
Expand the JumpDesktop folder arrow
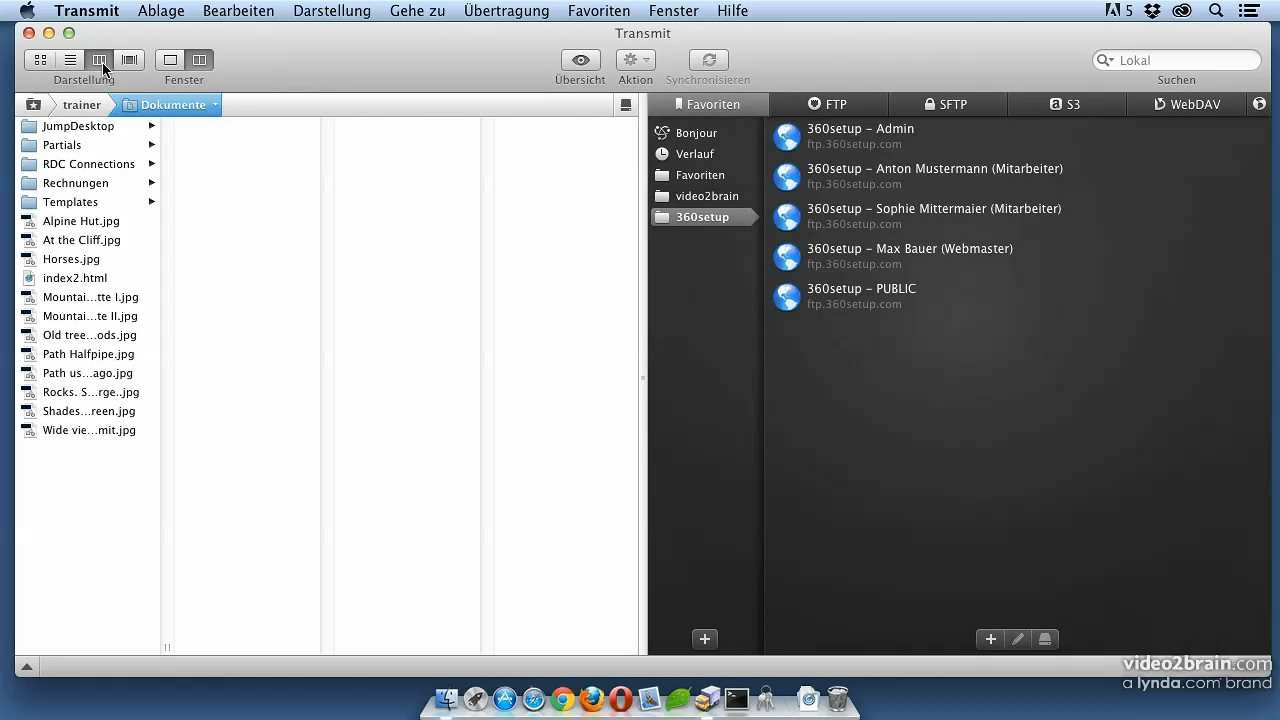click(152, 126)
